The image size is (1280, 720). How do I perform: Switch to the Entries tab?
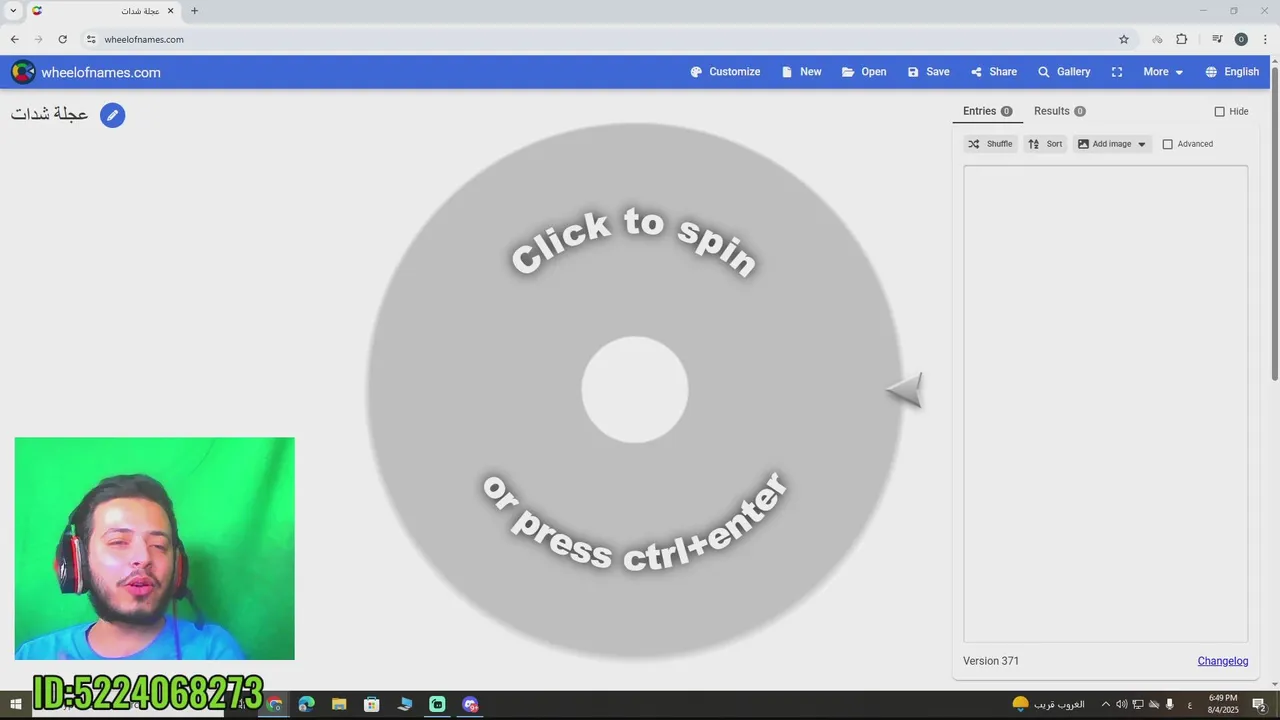[987, 111]
